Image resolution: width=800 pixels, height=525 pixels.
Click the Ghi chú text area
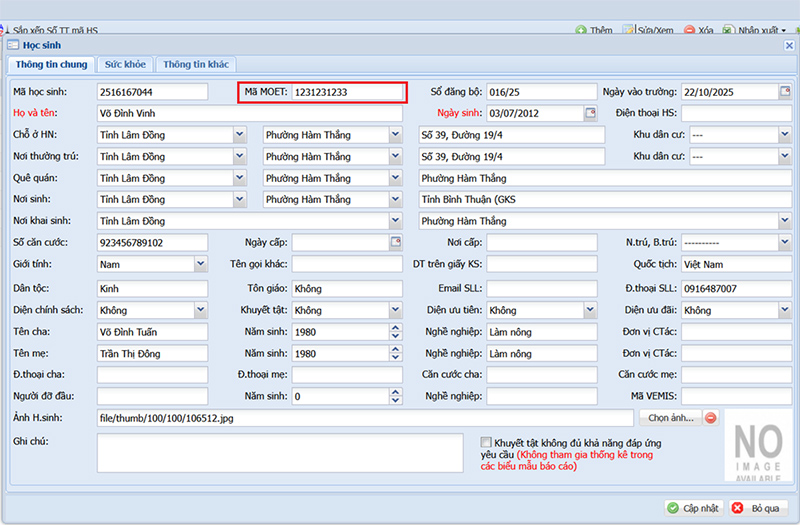click(x=280, y=453)
